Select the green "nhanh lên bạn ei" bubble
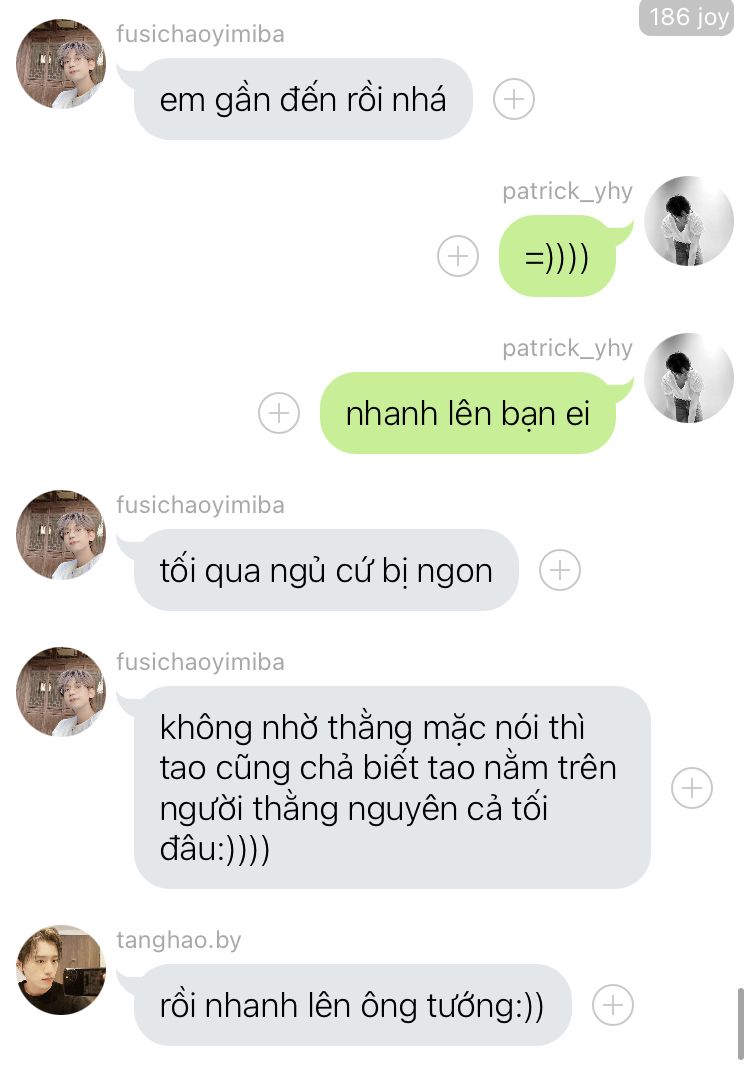The width and height of the screenshot is (750, 1065). [467, 413]
